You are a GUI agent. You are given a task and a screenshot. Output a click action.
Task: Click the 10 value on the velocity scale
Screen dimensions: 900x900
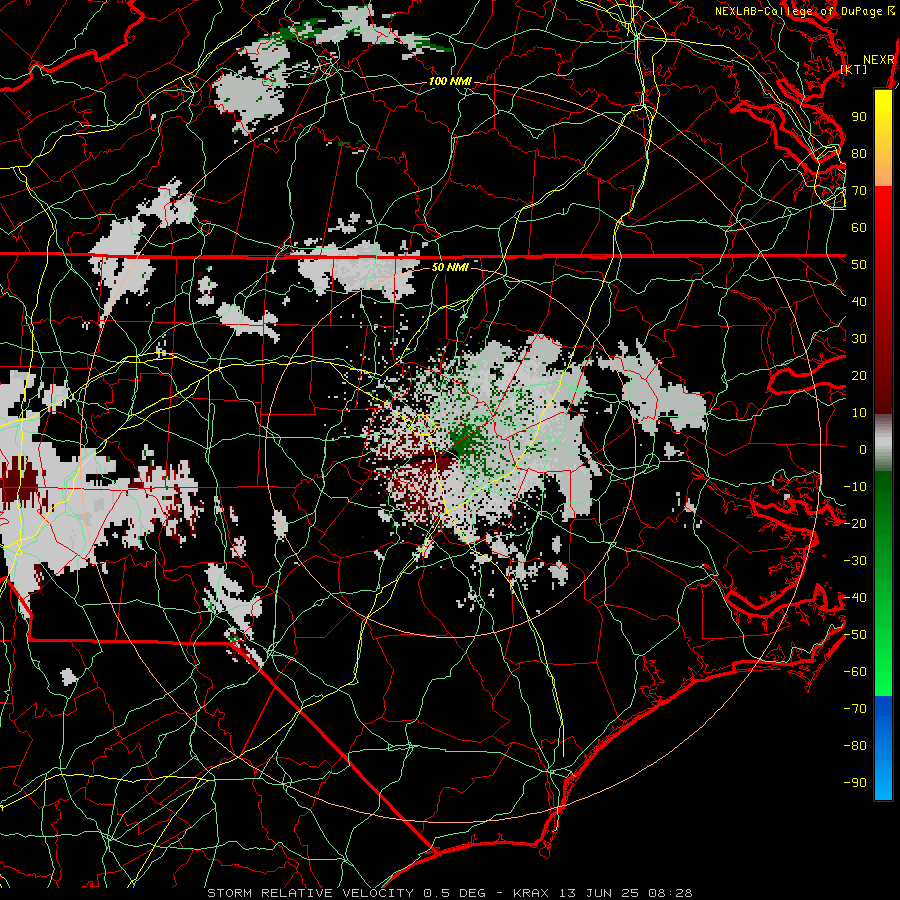[859, 413]
